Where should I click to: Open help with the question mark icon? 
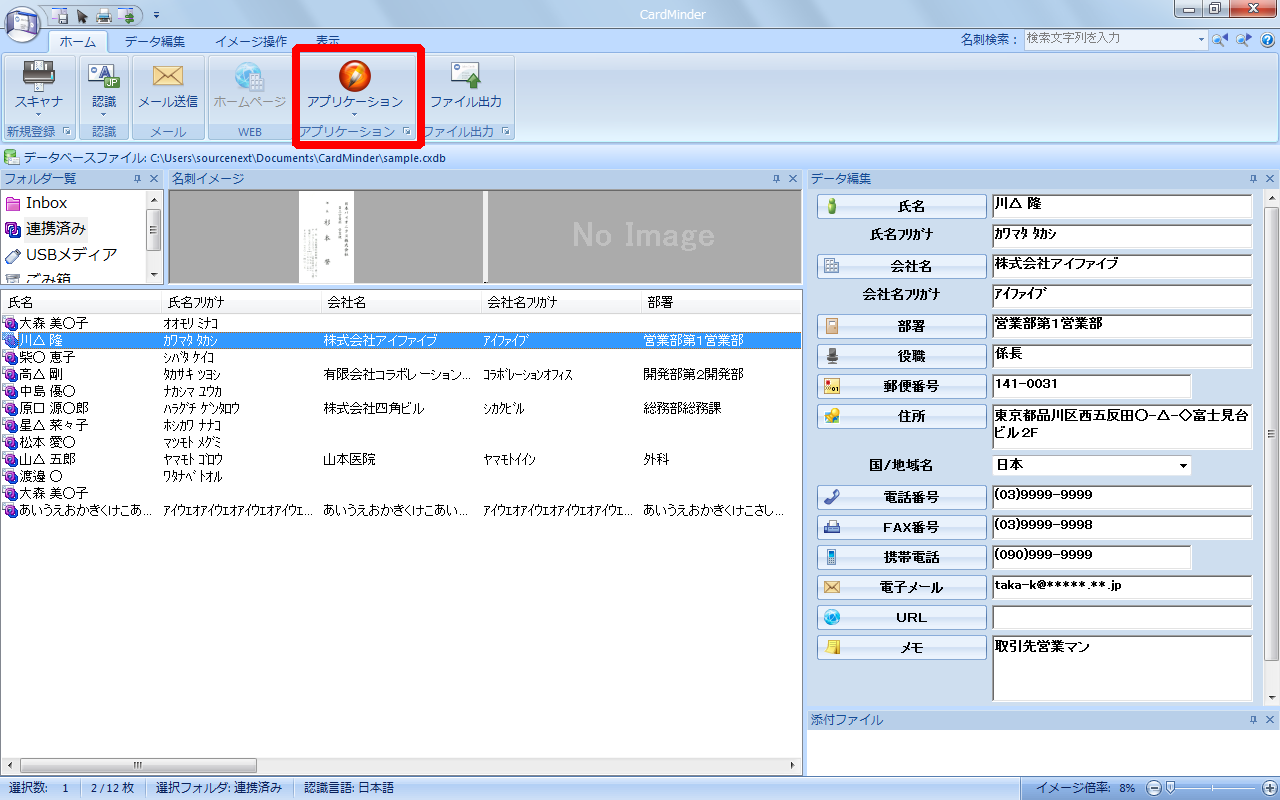coord(1266,39)
